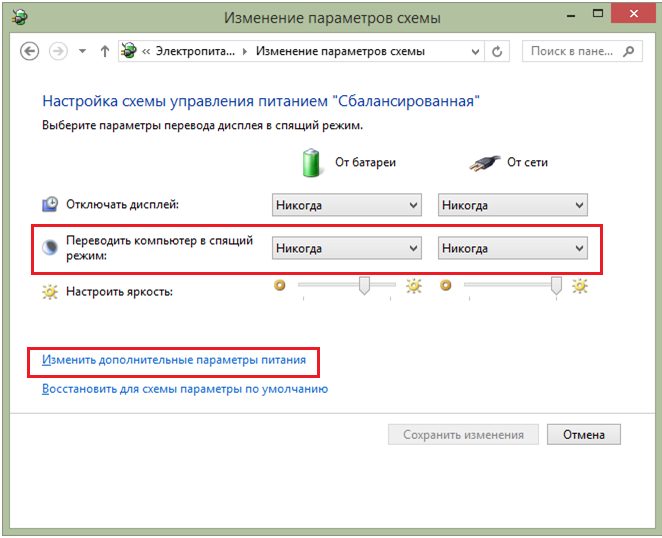The width and height of the screenshot is (662, 538).
Task: Click the Back navigation arrow
Action: pyautogui.click(x=30, y=52)
